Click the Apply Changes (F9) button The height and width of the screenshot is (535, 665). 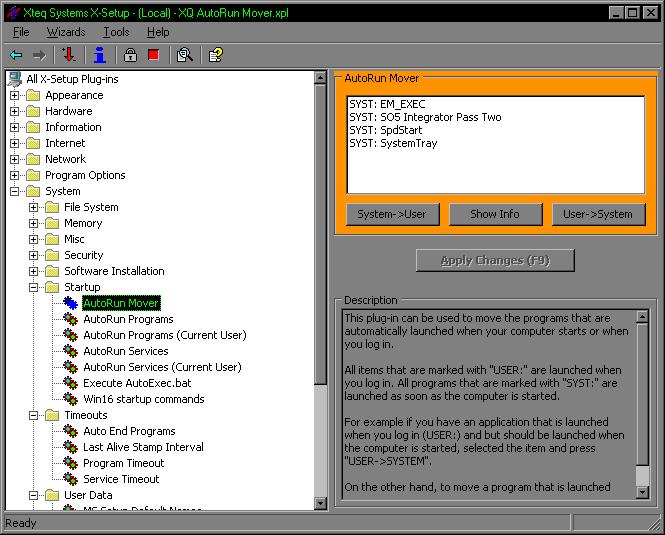point(495,260)
